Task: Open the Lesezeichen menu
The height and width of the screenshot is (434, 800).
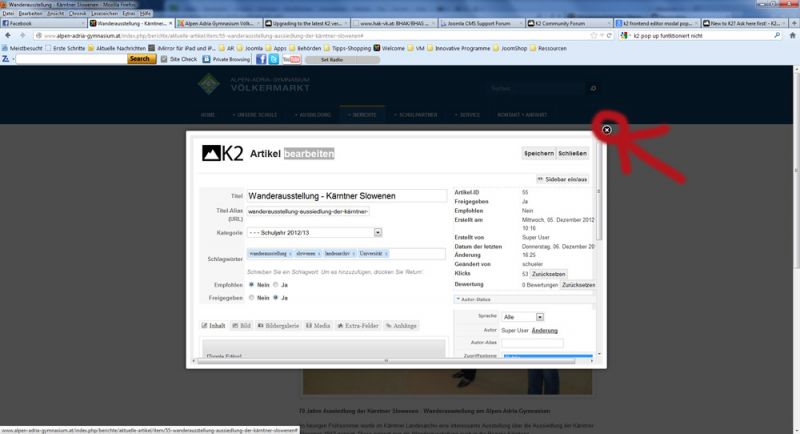Action: tap(105, 13)
